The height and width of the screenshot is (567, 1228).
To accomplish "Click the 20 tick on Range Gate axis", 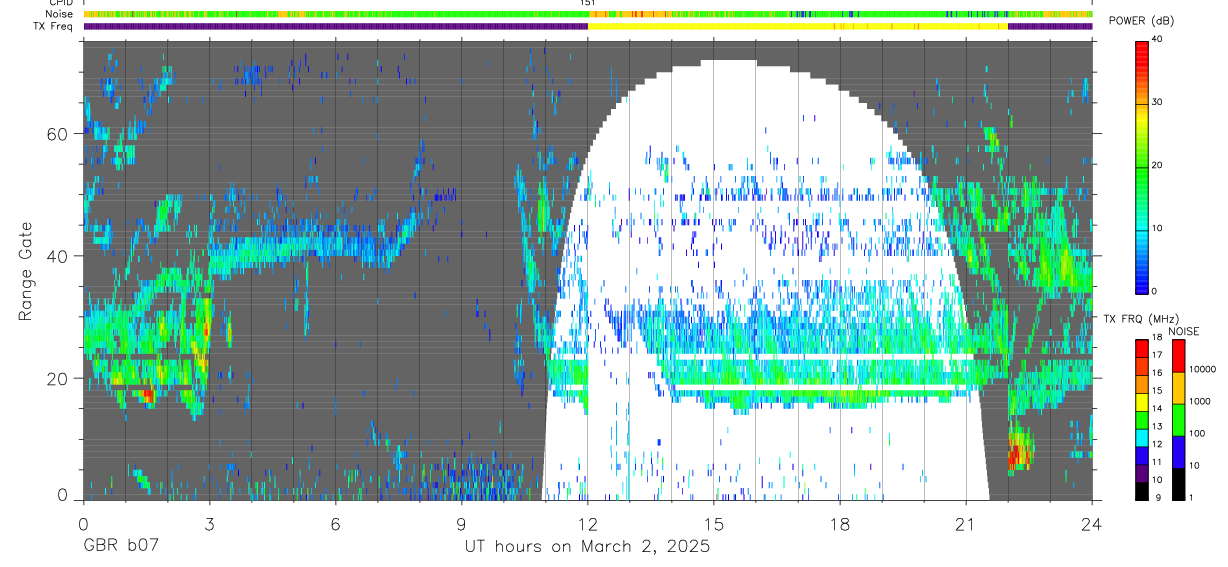I will pos(58,379).
